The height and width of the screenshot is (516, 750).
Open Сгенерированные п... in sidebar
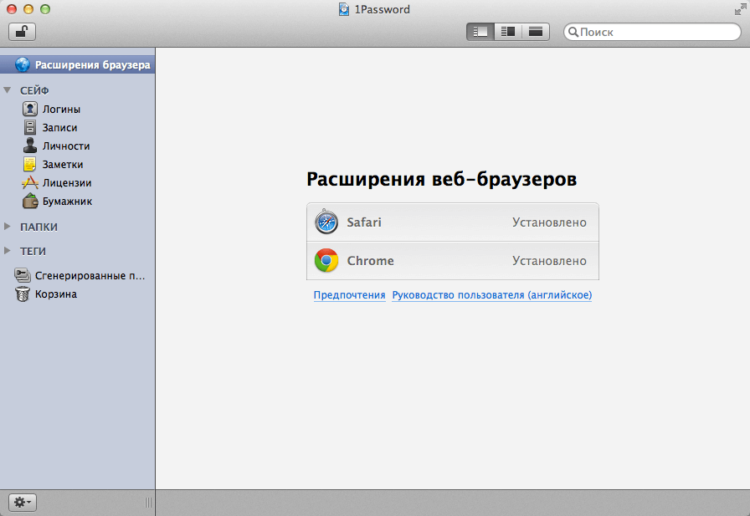coord(89,275)
